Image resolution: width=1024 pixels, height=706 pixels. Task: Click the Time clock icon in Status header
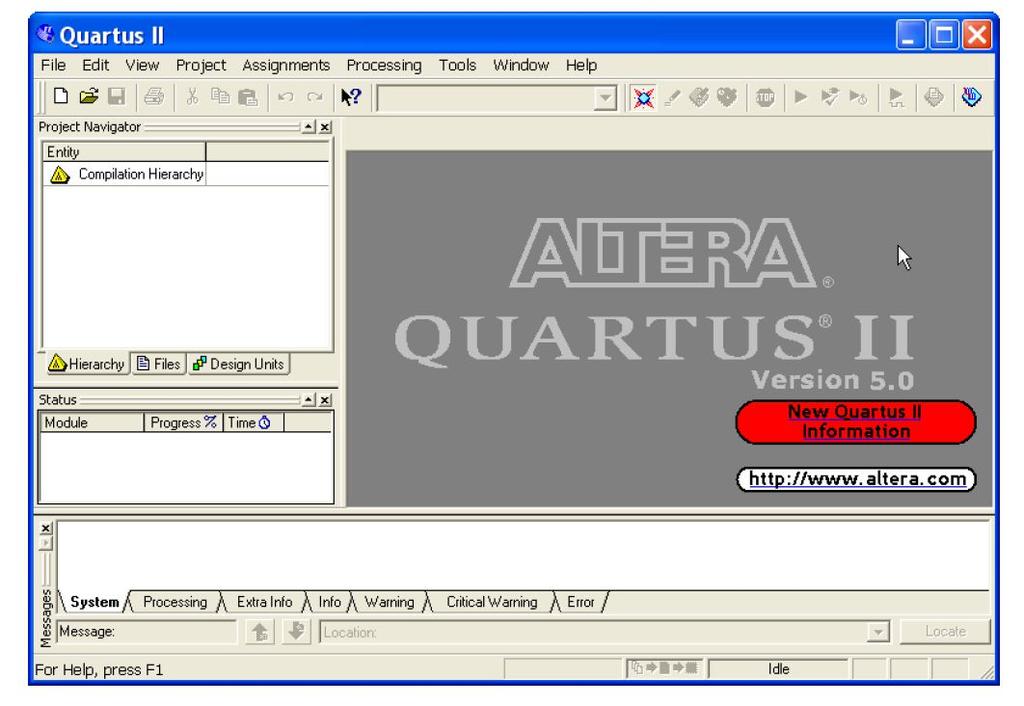[264, 423]
